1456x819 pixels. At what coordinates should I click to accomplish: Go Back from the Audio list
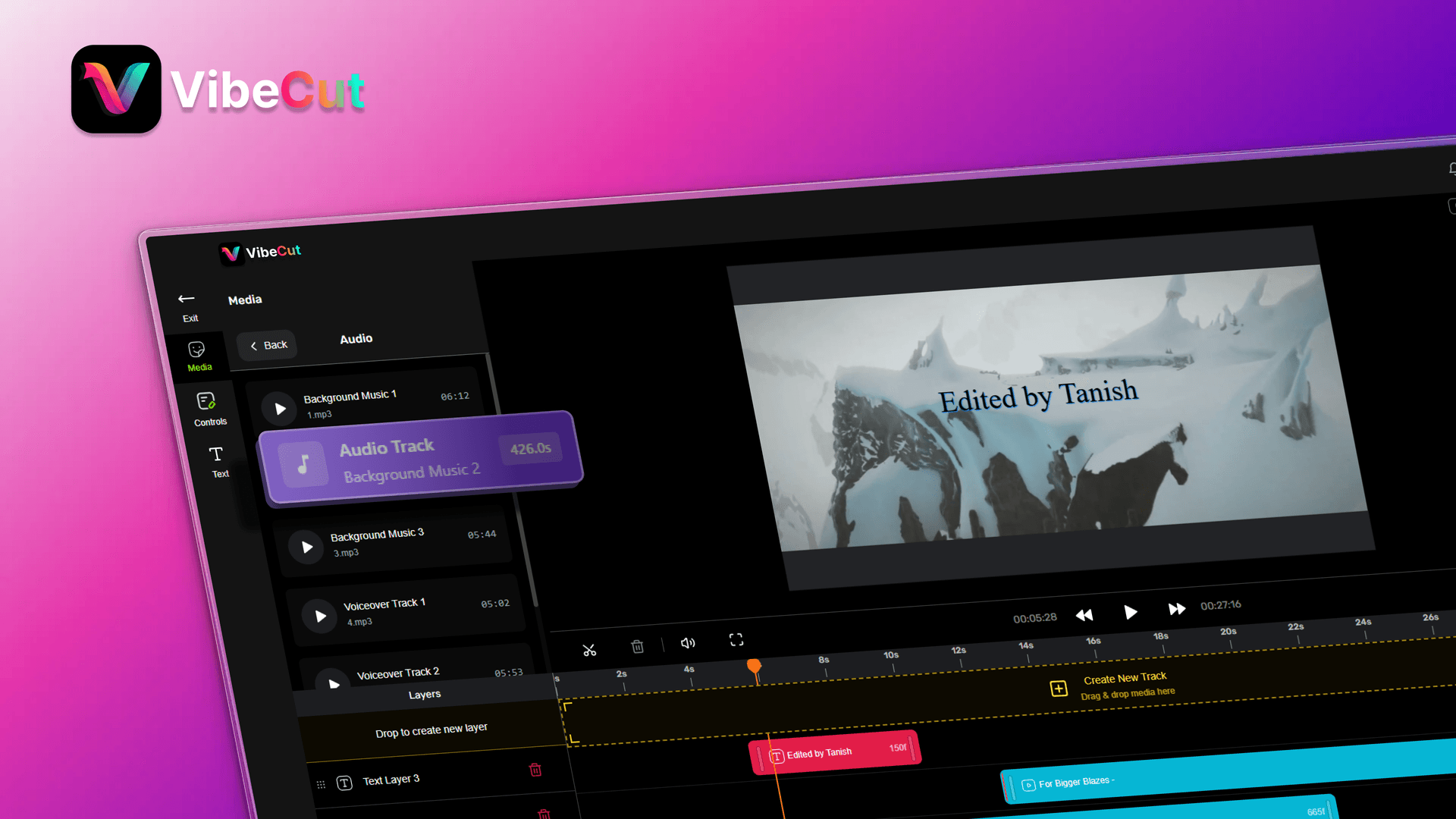tap(268, 345)
